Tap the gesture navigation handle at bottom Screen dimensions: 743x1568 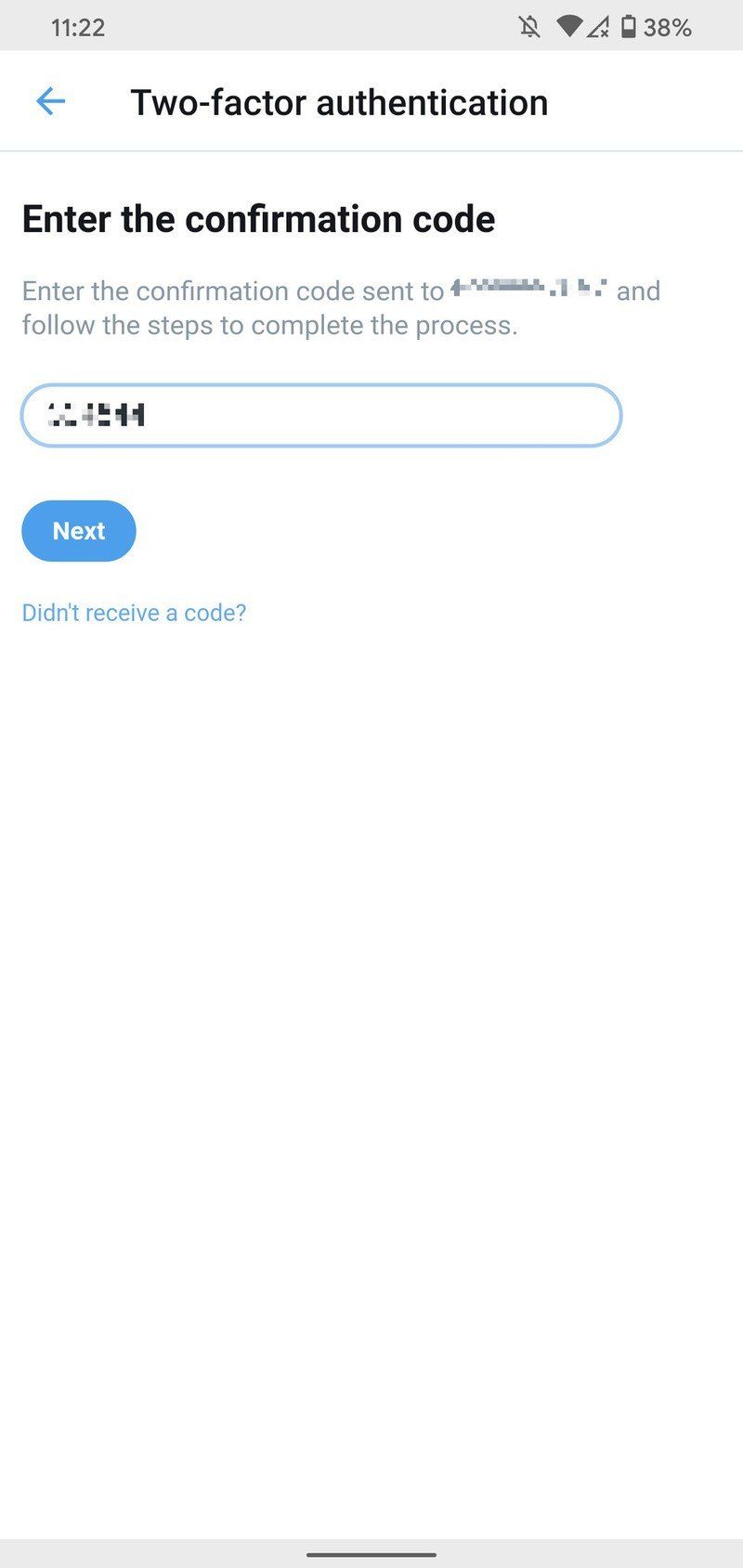coord(371,1555)
